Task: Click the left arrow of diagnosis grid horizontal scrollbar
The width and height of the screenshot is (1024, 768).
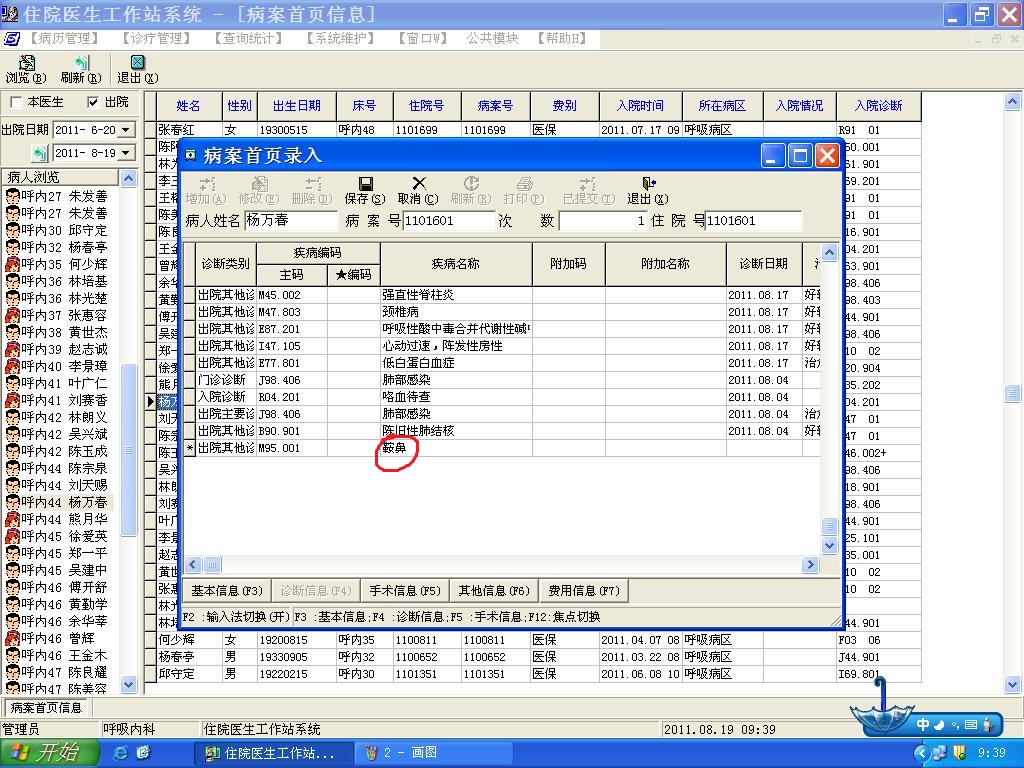Action: click(193, 564)
